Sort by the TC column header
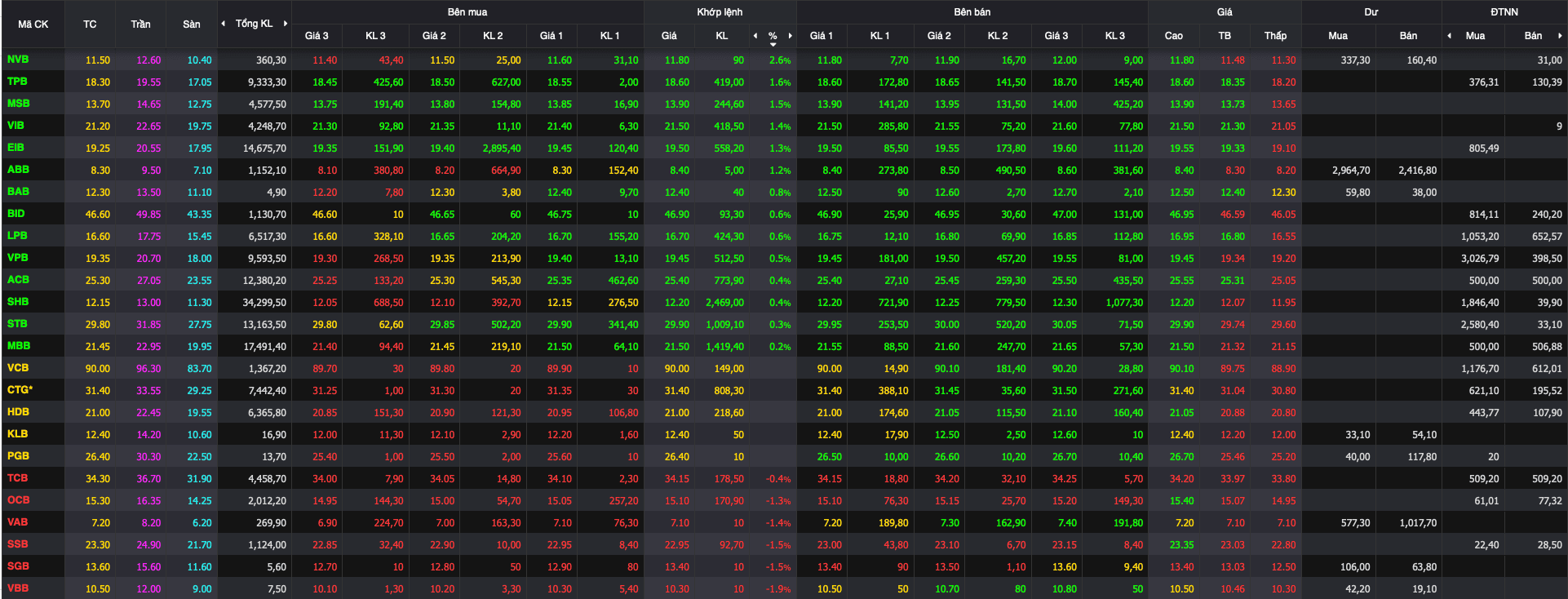 90,24
